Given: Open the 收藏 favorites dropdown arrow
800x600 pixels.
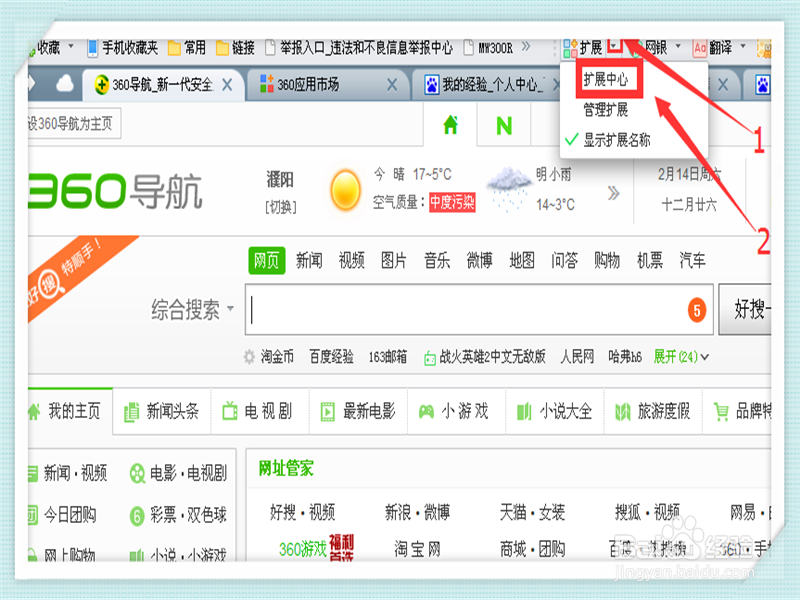Looking at the screenshot, I should click(71, 46).
